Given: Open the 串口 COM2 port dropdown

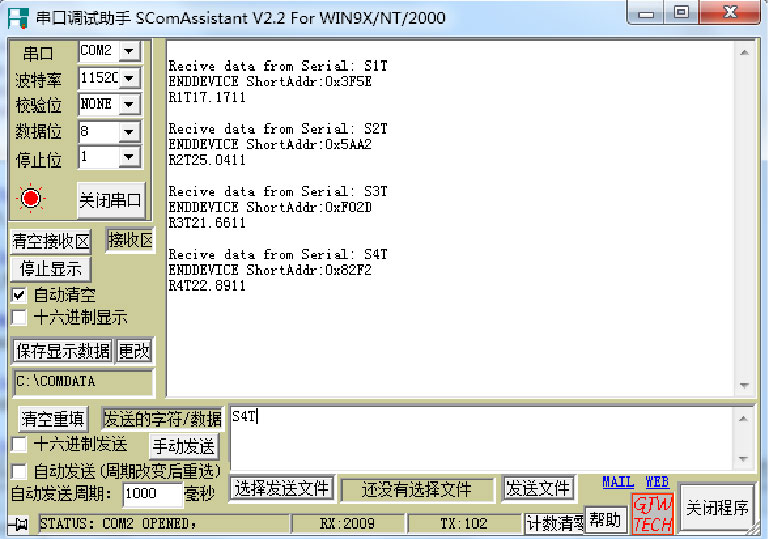Looking at the screenshot, I should pyautogui.click(x=130, y=51).
